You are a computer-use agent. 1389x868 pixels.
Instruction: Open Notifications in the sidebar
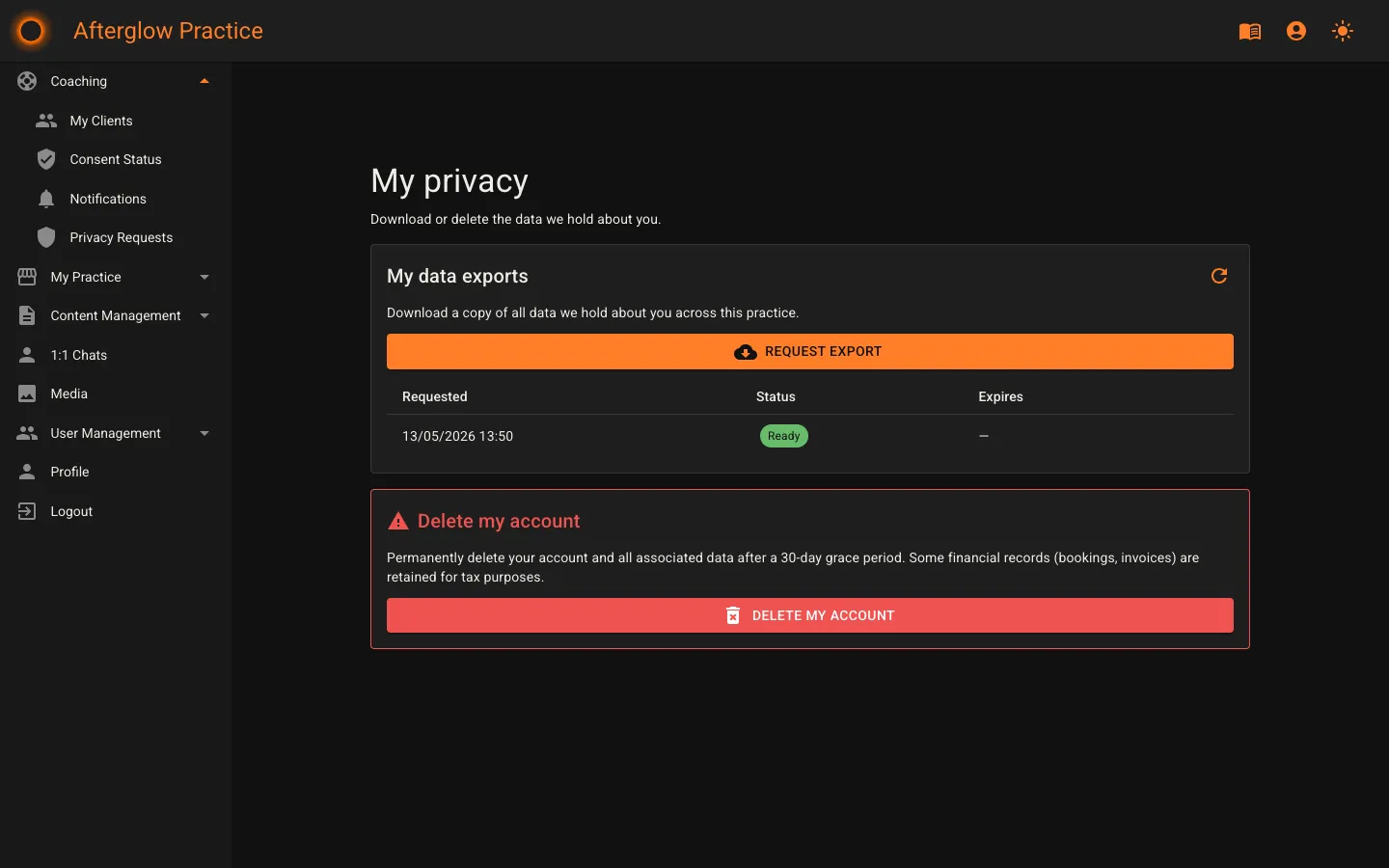pyautogui.click(x=116, y=199)
